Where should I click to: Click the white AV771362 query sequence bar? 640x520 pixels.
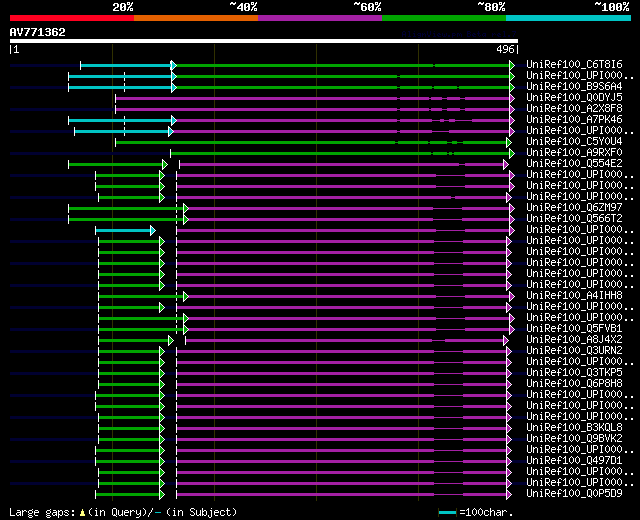pyautogui.click(x=264, y=41)
